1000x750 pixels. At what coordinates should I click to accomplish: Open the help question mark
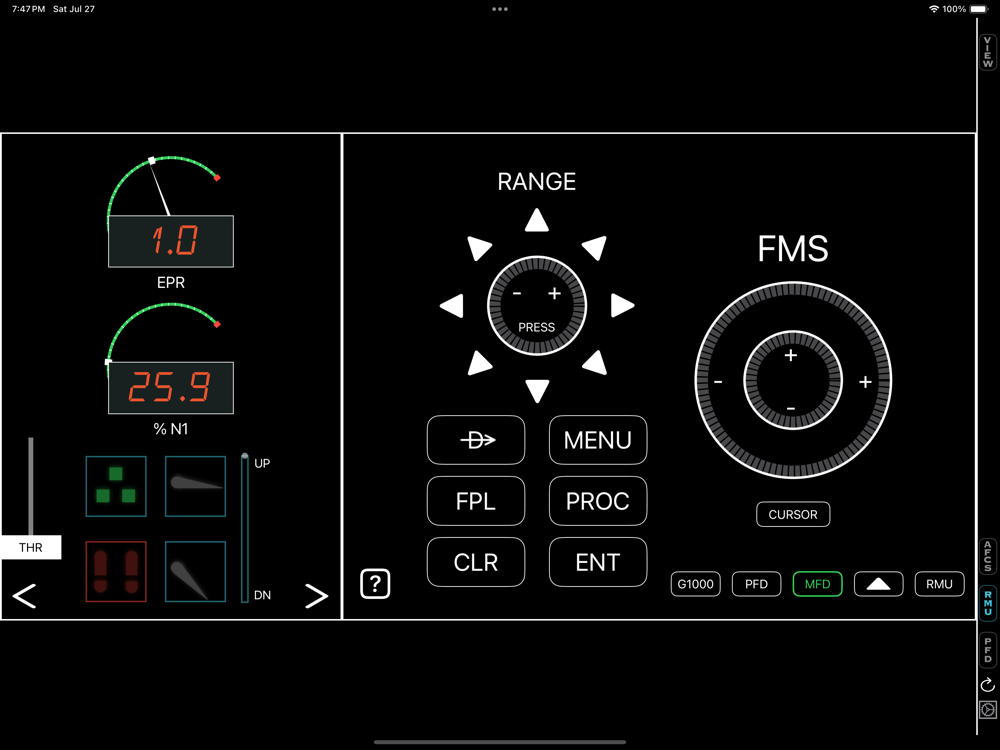click(375, 584)
